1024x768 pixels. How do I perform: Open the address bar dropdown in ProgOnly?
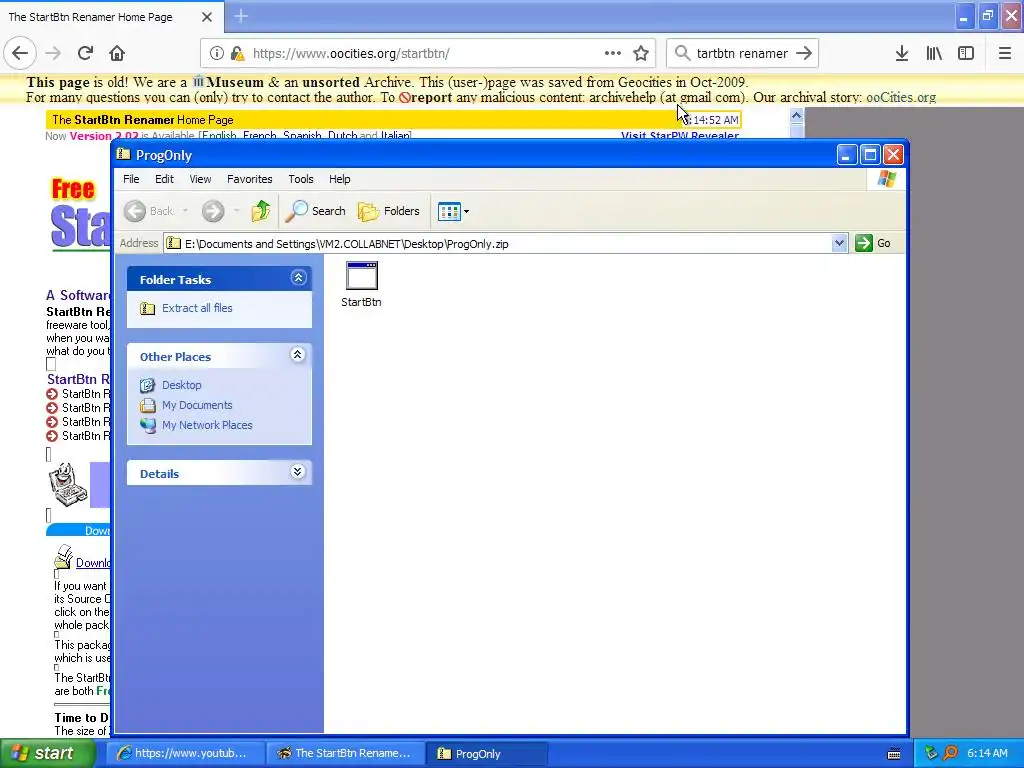click(839, 244)
